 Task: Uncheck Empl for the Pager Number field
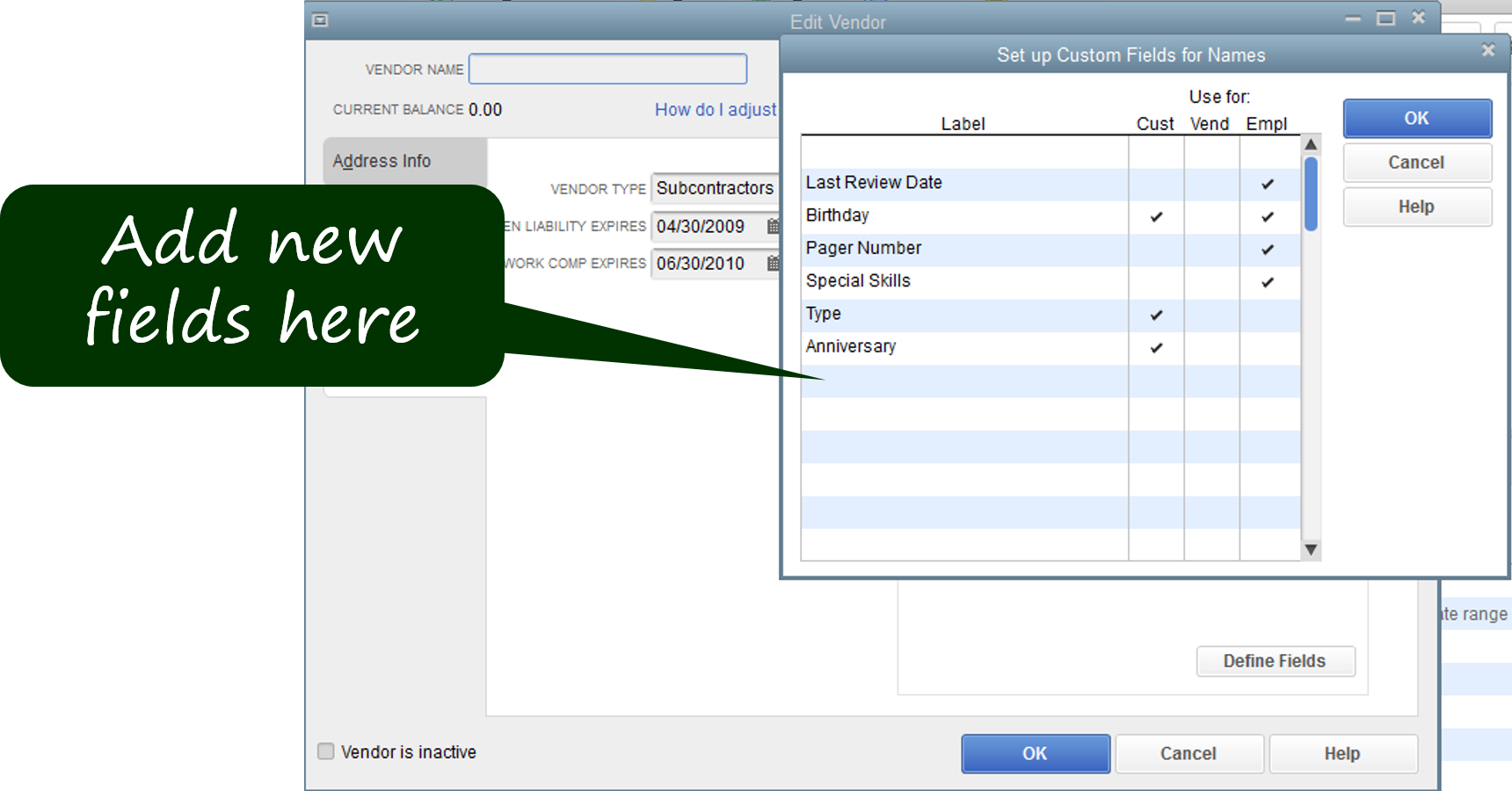(x=1268, y=250)
